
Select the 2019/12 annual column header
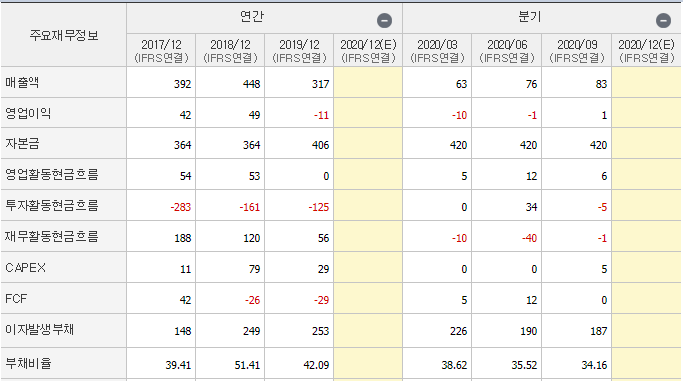(299, 51)
